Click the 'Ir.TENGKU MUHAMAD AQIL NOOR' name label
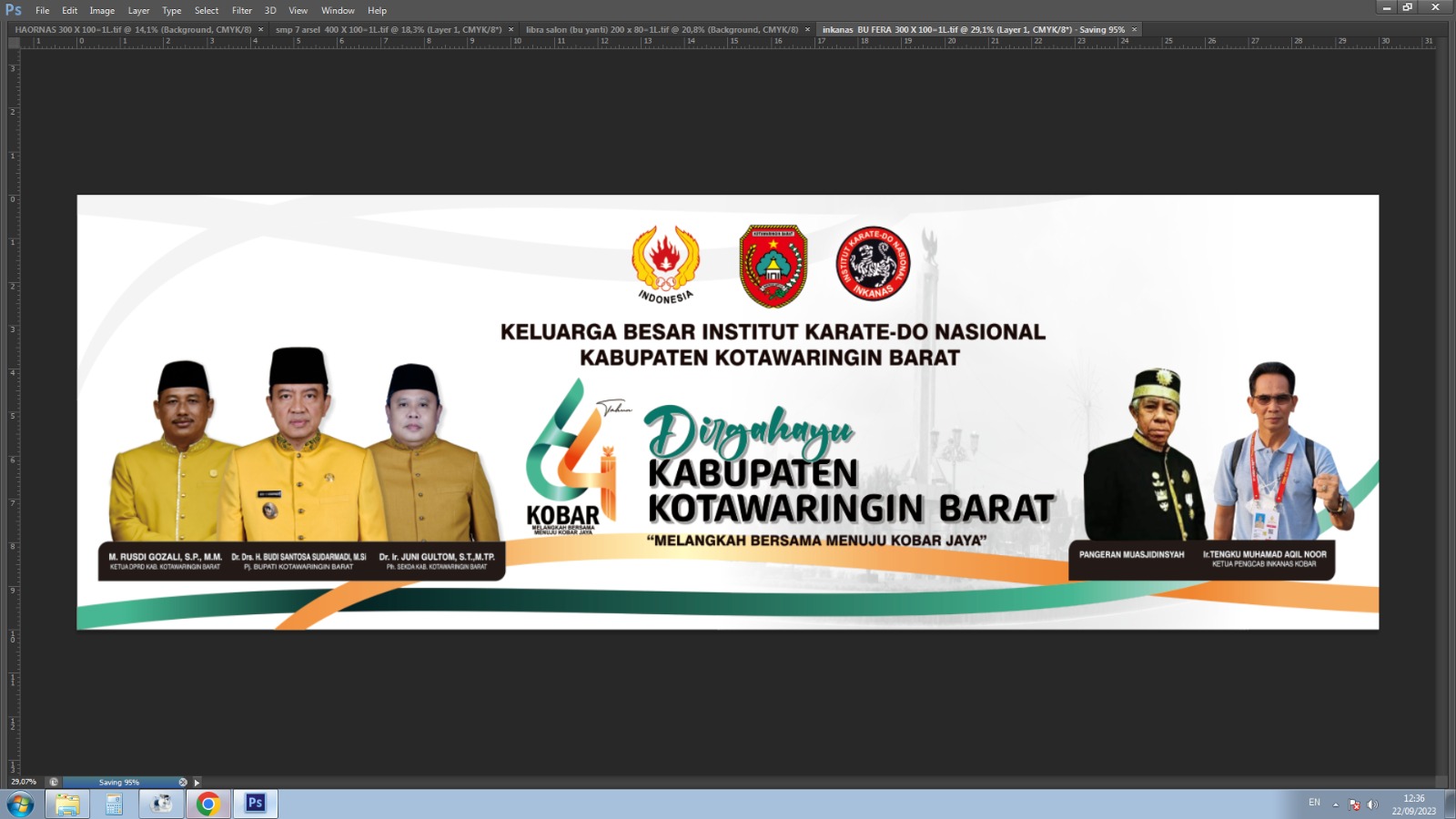1456x819 pixels. click(1264, 553)
